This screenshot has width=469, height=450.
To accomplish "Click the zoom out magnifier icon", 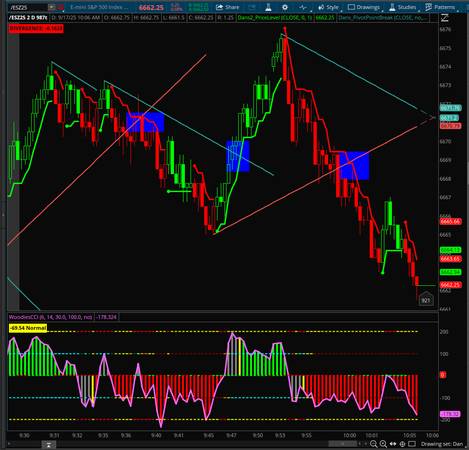I will pos(374,444).
